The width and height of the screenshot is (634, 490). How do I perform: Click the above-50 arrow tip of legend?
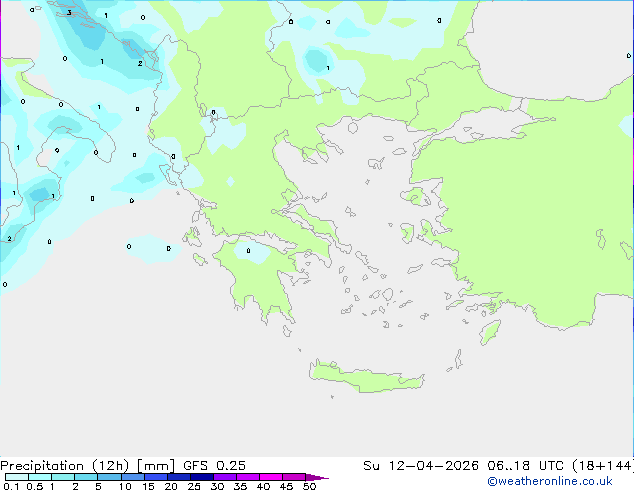317,477
